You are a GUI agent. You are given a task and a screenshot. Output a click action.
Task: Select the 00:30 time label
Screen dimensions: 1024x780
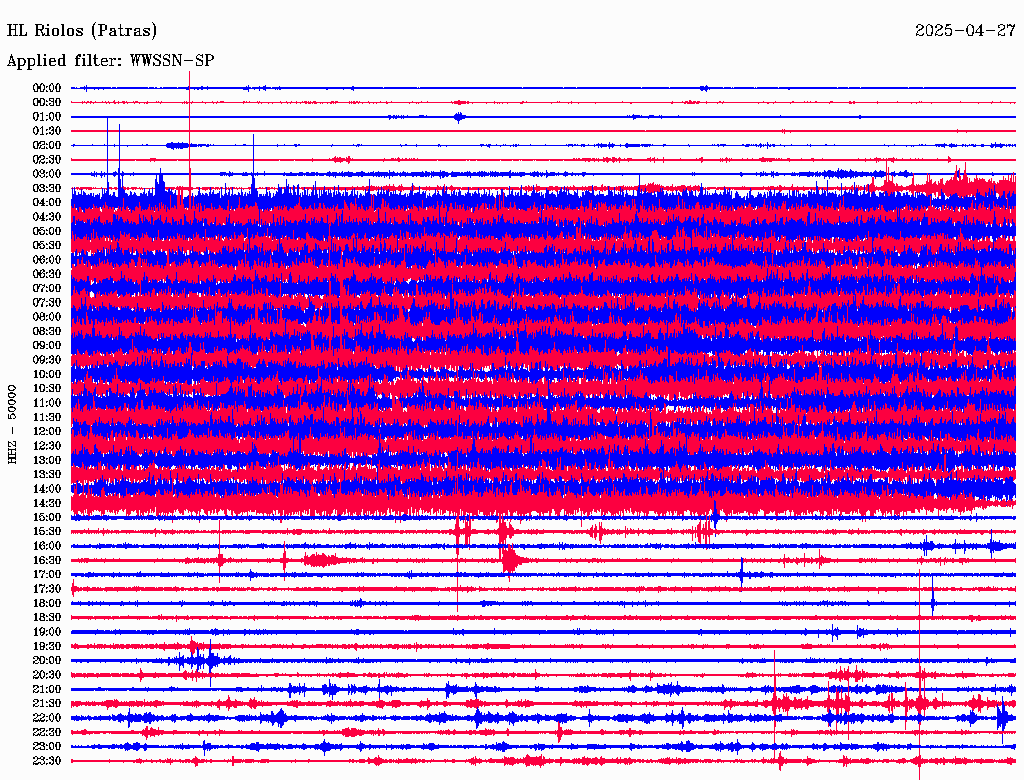point(47,103)
